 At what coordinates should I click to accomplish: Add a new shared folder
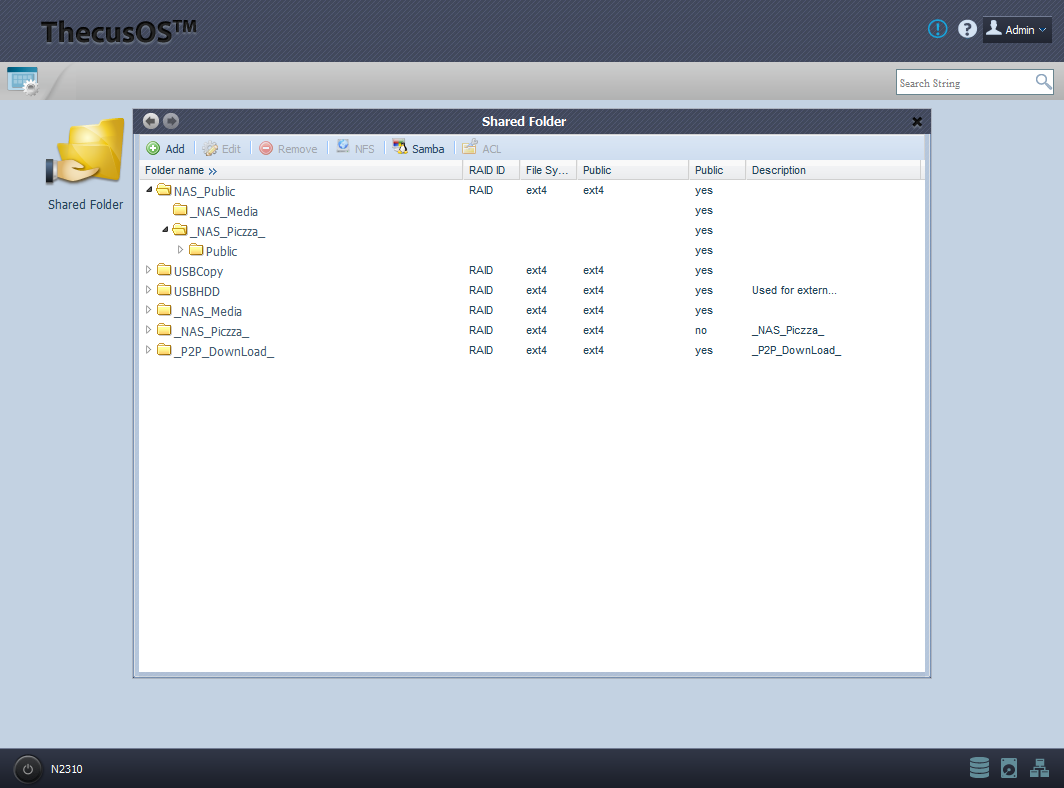pos(166,148)
